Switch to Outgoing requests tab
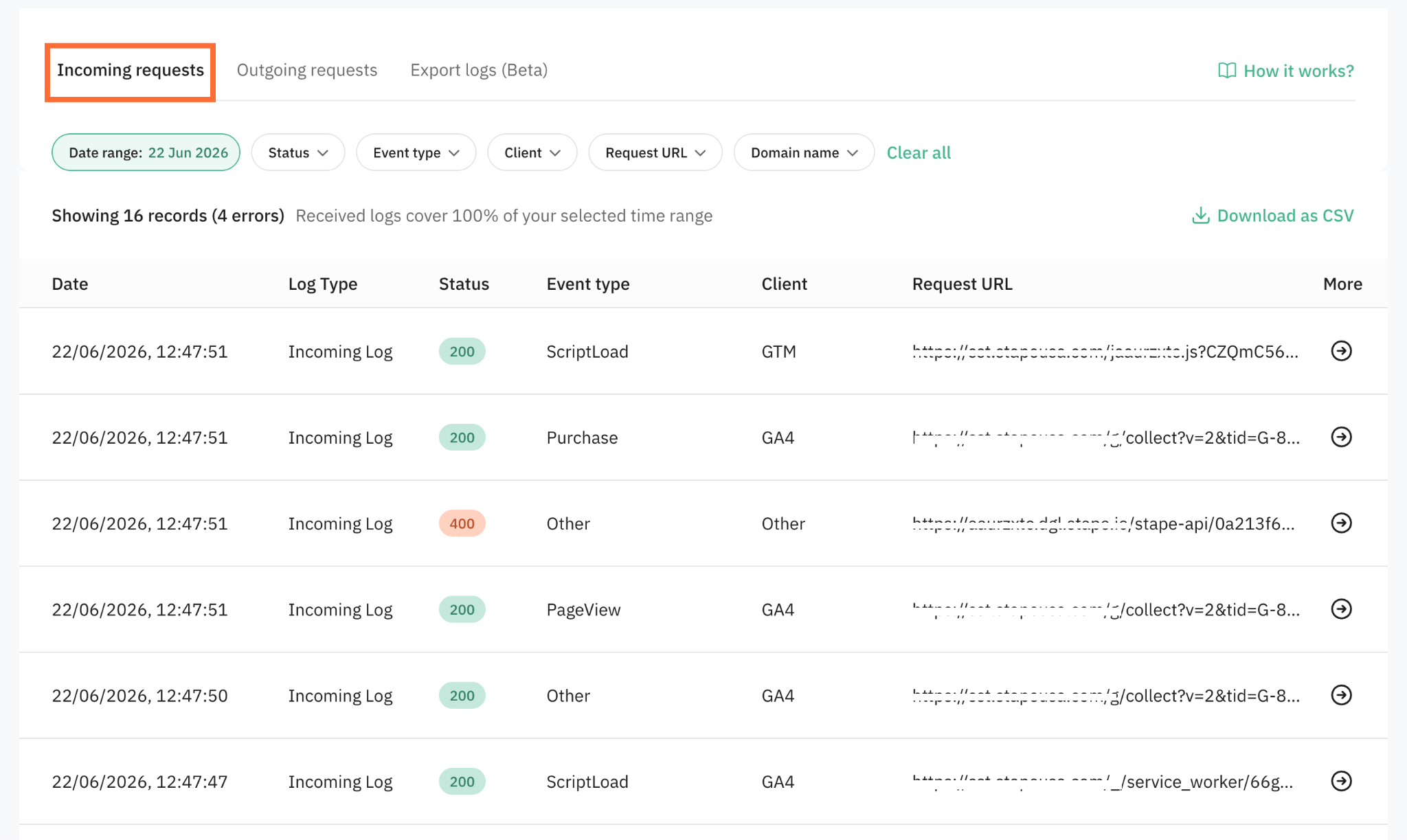This screenshot has width=1407, height=840. tap(307, 71)
